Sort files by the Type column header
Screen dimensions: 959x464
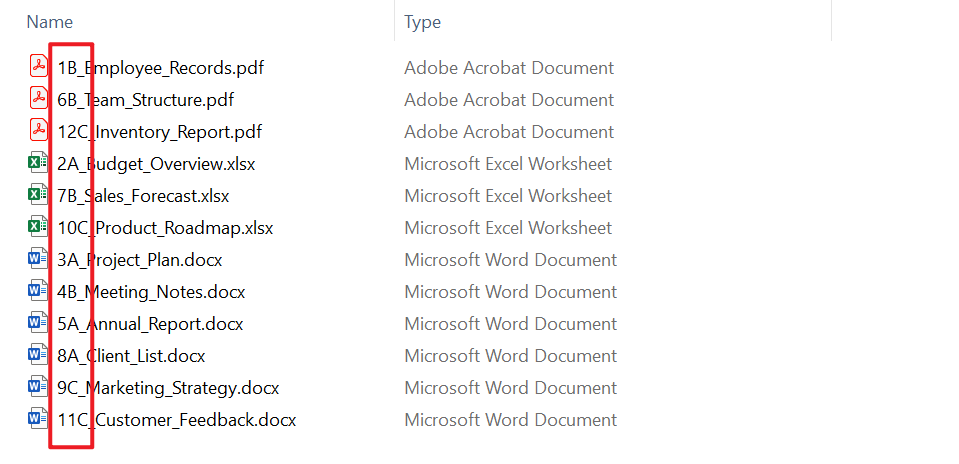pyautogui.click(x=422, y=22)
